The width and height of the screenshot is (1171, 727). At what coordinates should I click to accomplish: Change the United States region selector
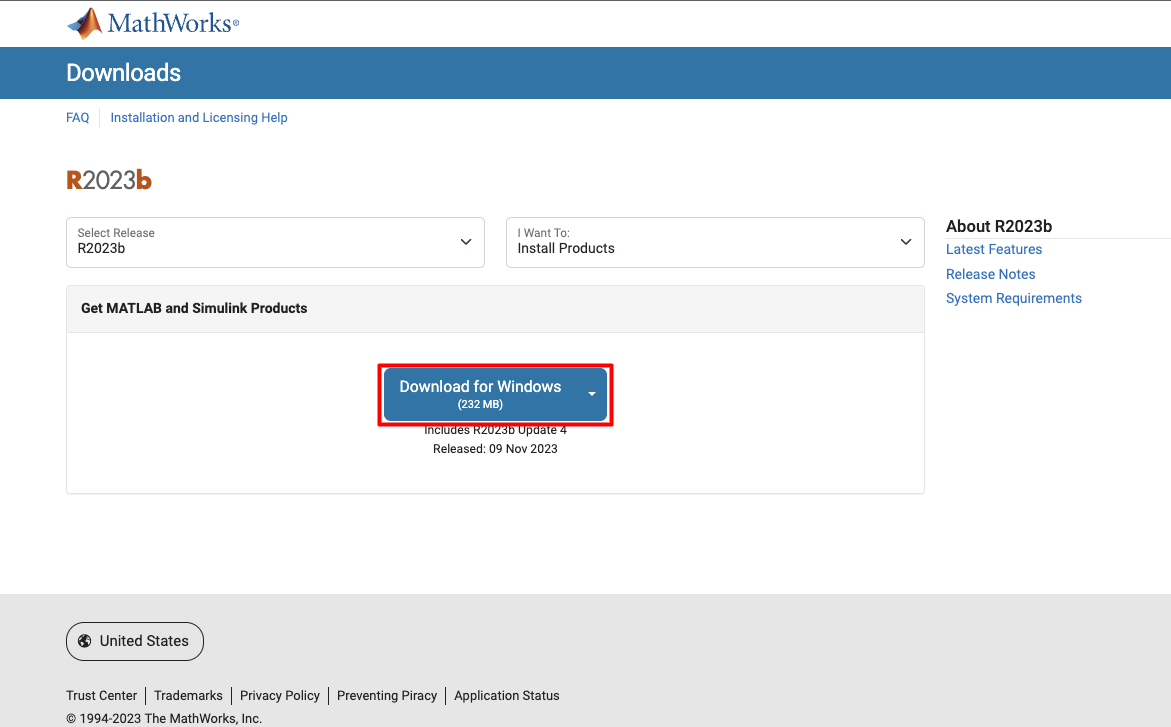tap(134, 641)
